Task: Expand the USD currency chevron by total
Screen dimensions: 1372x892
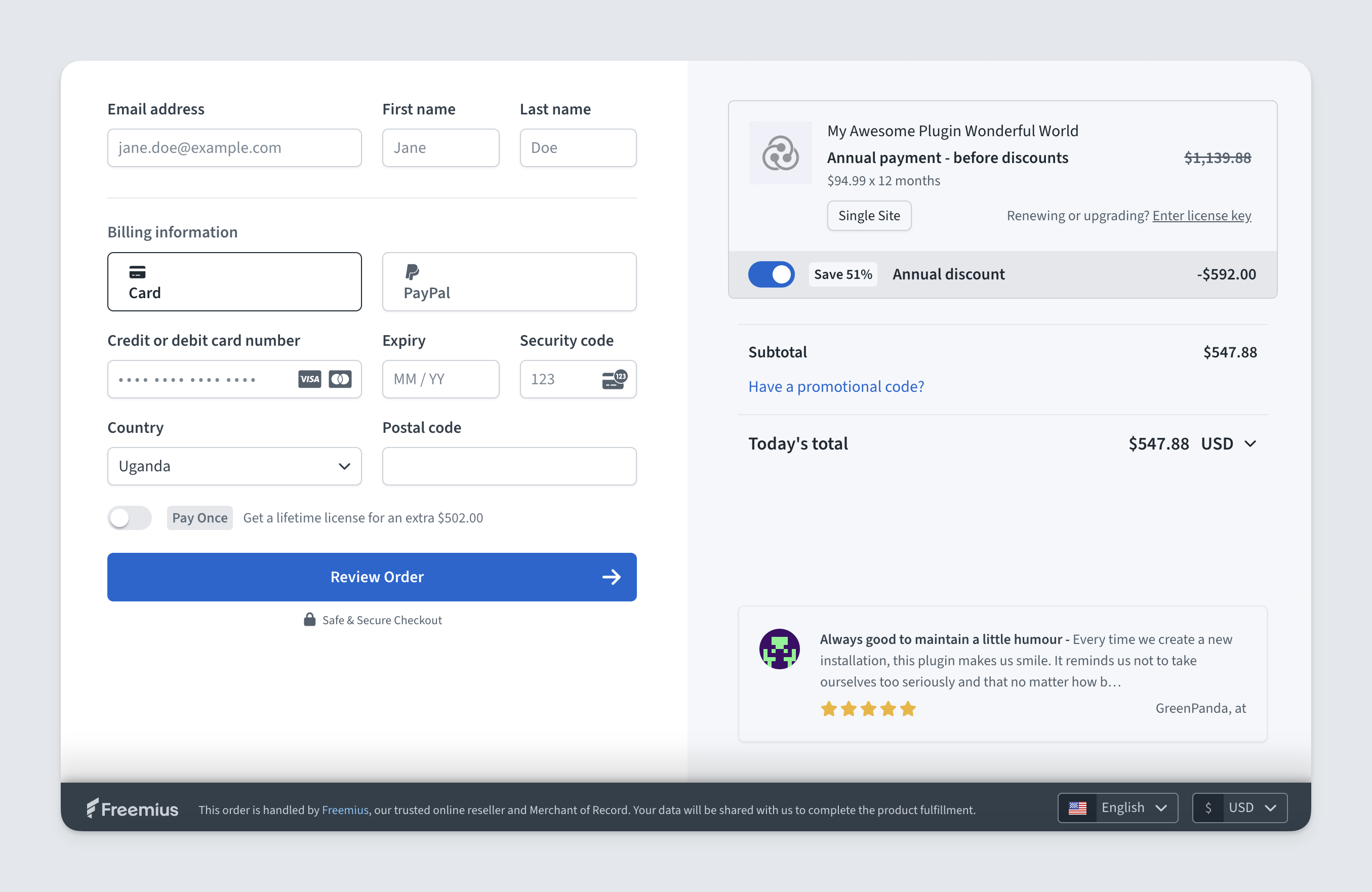Action: pos(1250,443)
